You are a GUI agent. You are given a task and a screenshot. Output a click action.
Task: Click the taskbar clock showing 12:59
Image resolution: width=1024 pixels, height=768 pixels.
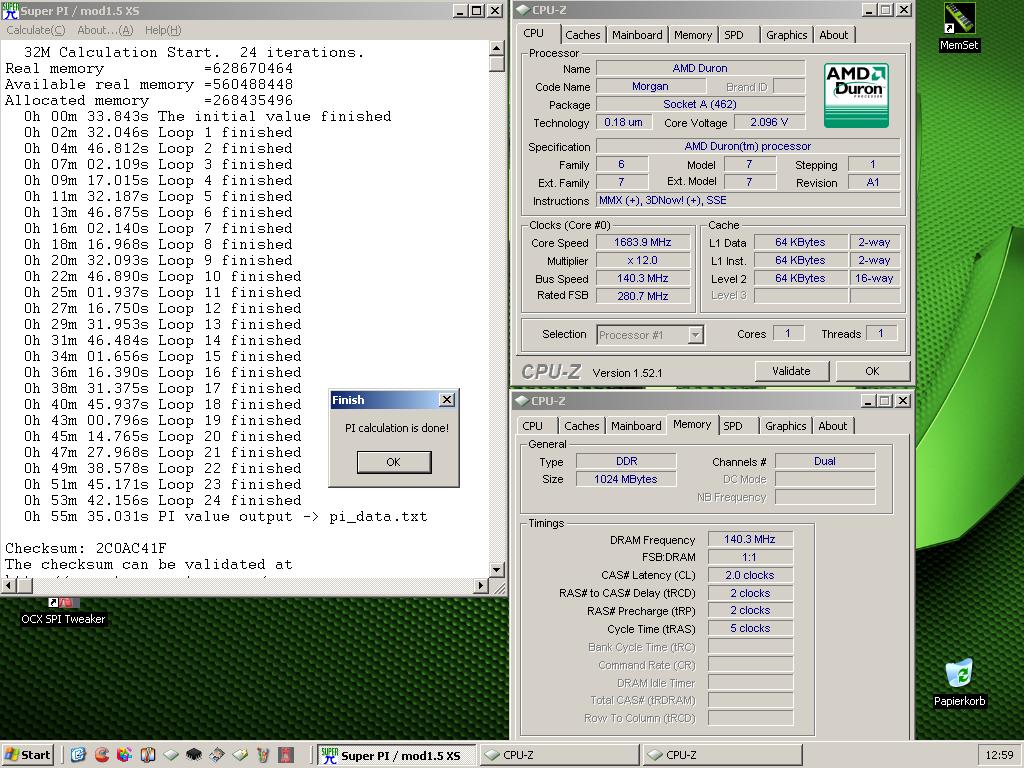(999, 755)
